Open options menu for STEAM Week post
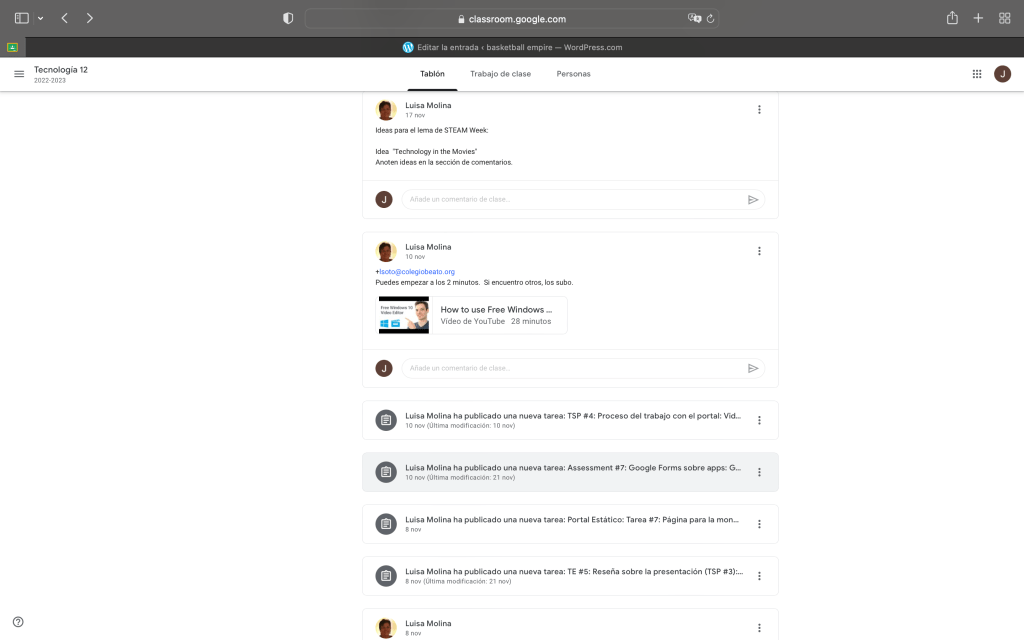This screenshot has height=640, width=1024. pos(759,110)
